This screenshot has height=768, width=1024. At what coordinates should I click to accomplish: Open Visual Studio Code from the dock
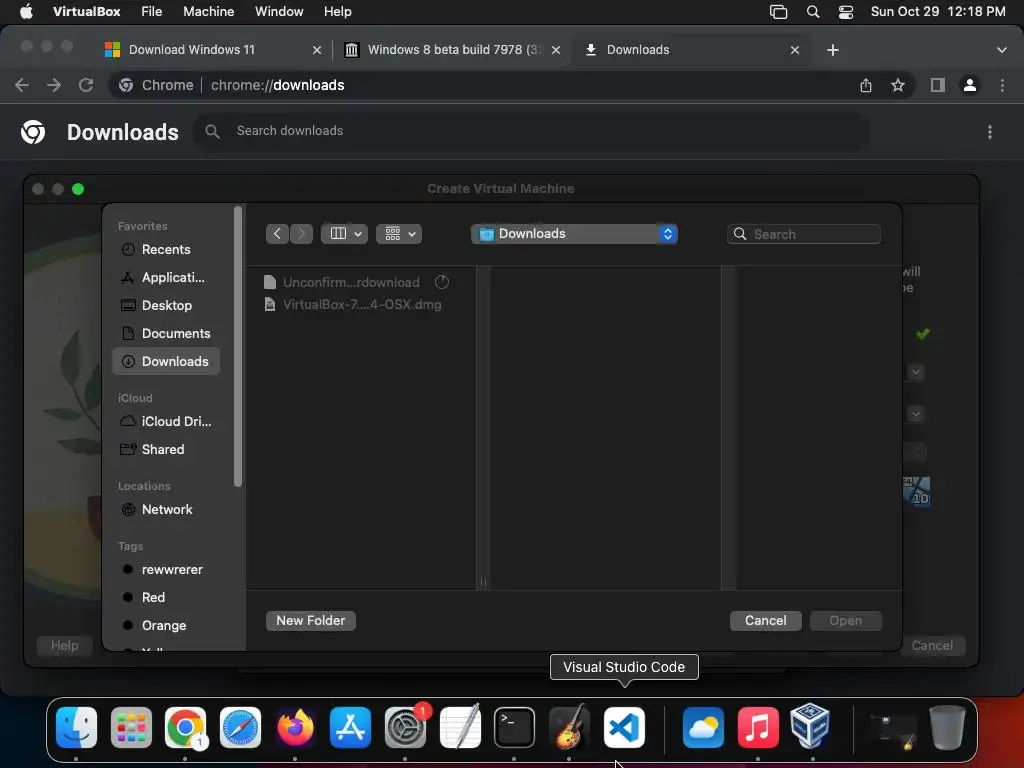pyautogui.click(x=624, y=727)
